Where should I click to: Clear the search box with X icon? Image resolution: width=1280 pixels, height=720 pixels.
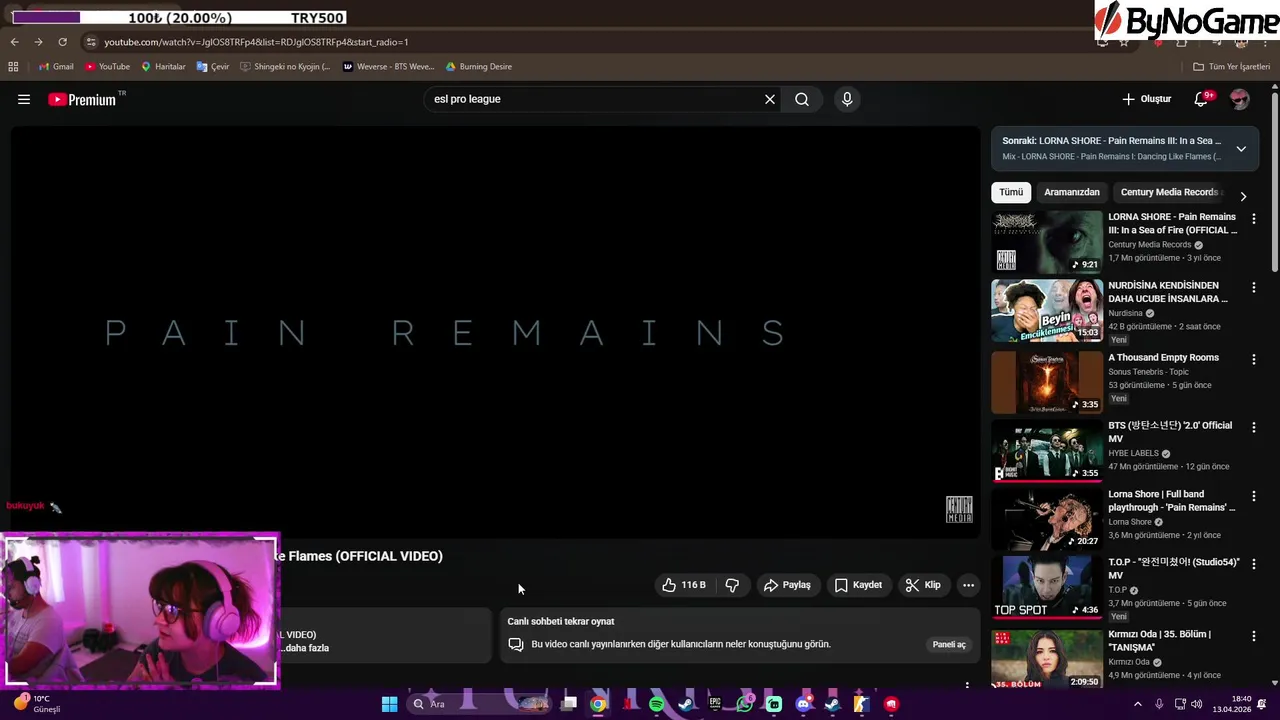click(x=770, y=99)
